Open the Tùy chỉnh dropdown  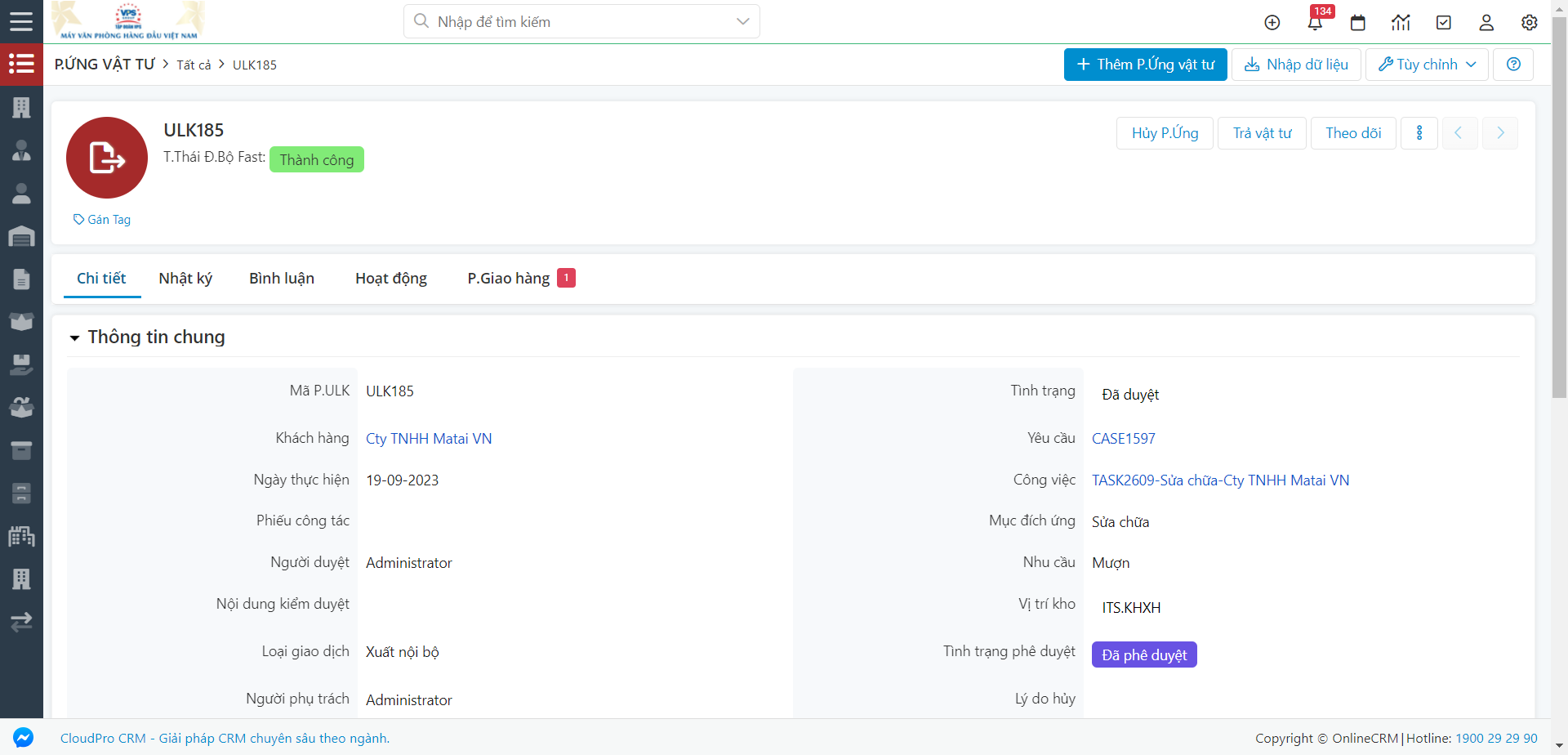[1427, 65]
